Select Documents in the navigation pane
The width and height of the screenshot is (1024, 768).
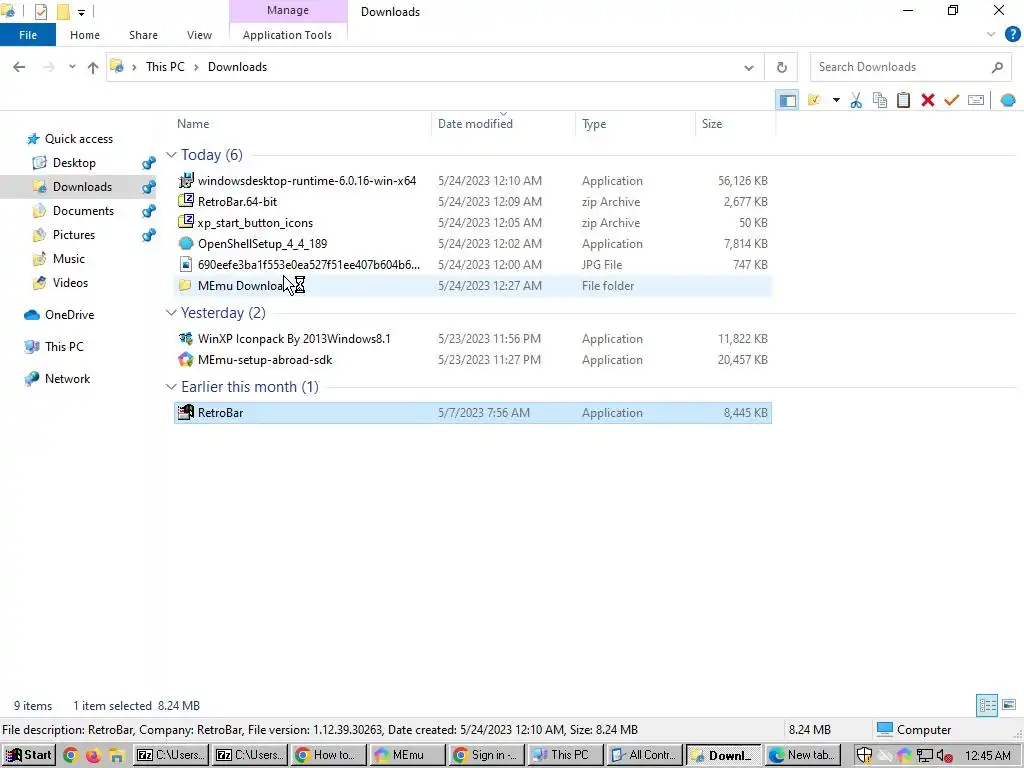[x=83, y=211]
